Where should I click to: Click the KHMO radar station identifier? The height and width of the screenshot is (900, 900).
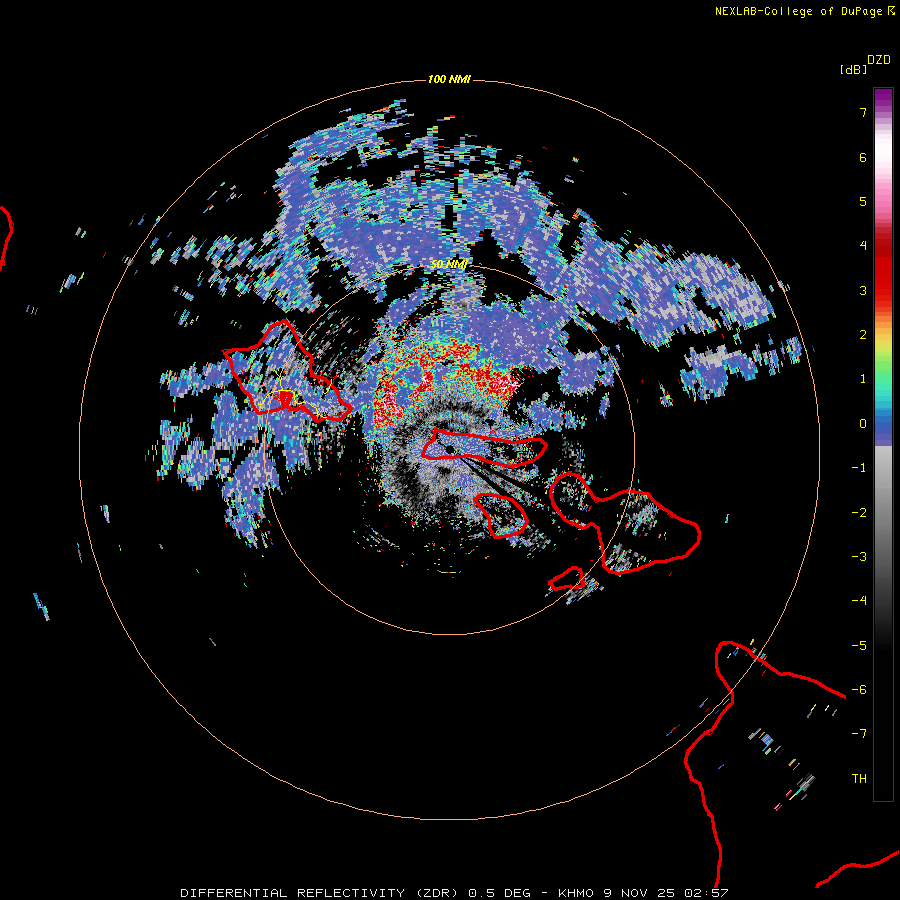tap(576, 893)
